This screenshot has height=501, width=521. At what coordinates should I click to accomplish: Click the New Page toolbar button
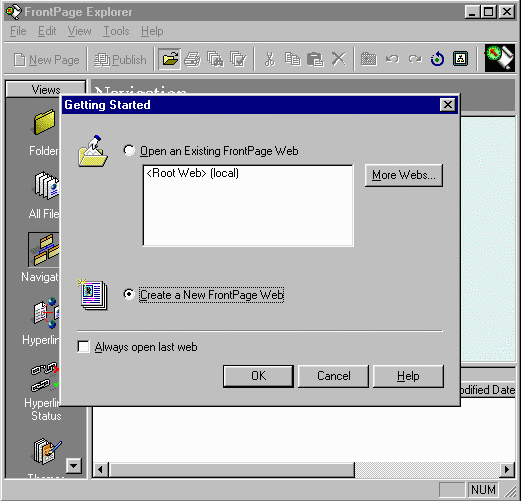coord(47,60)
